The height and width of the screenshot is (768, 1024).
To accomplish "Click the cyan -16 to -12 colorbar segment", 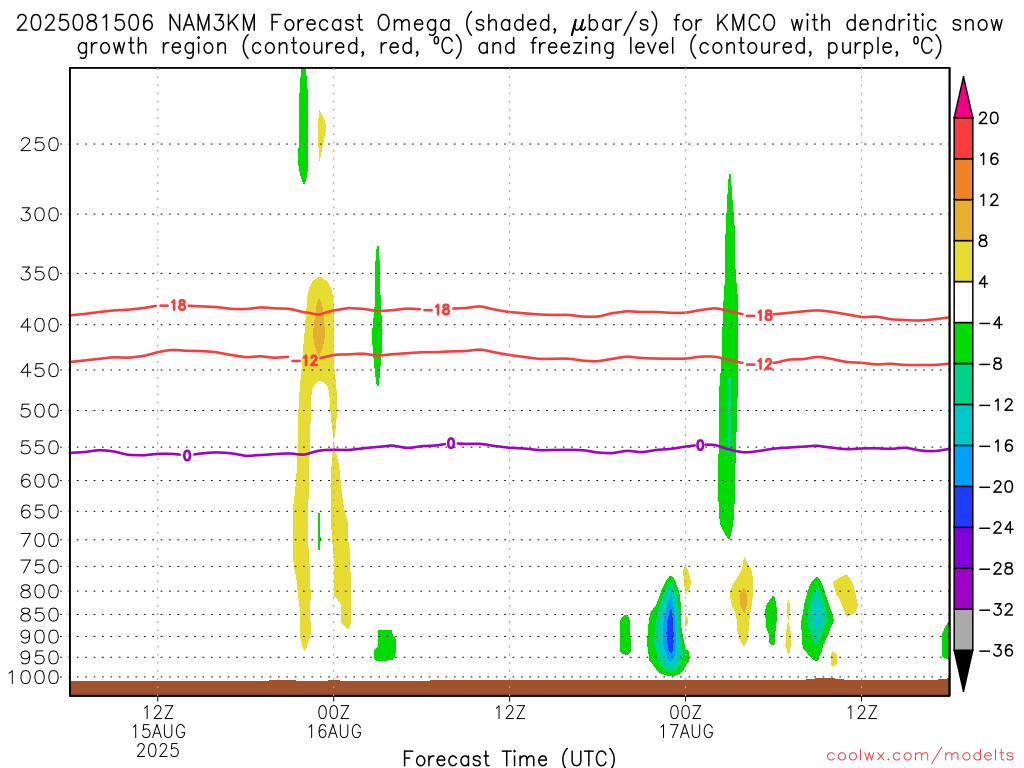I will (x=963, y=425).
